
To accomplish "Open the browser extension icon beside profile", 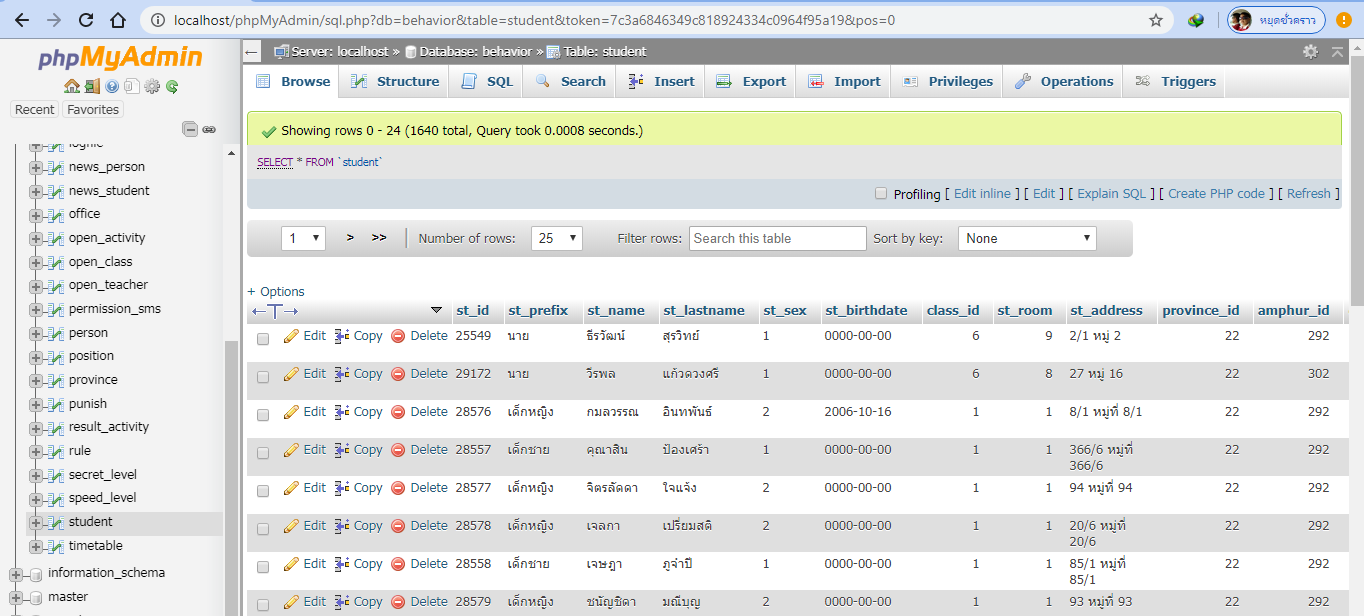I will 1196,20.
